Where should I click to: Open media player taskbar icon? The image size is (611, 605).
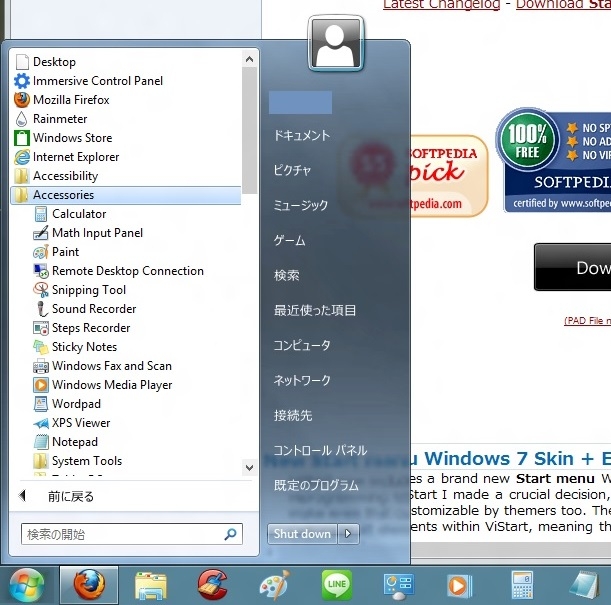tap(460, 586)
